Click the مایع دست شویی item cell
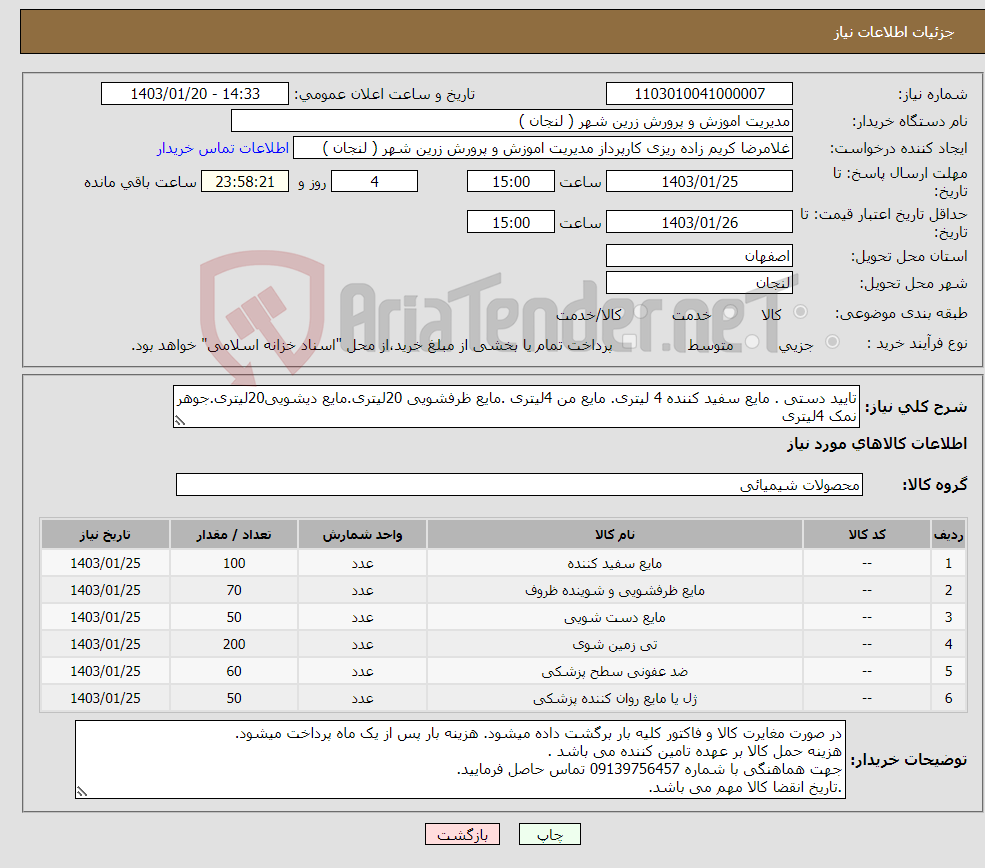 615,617
